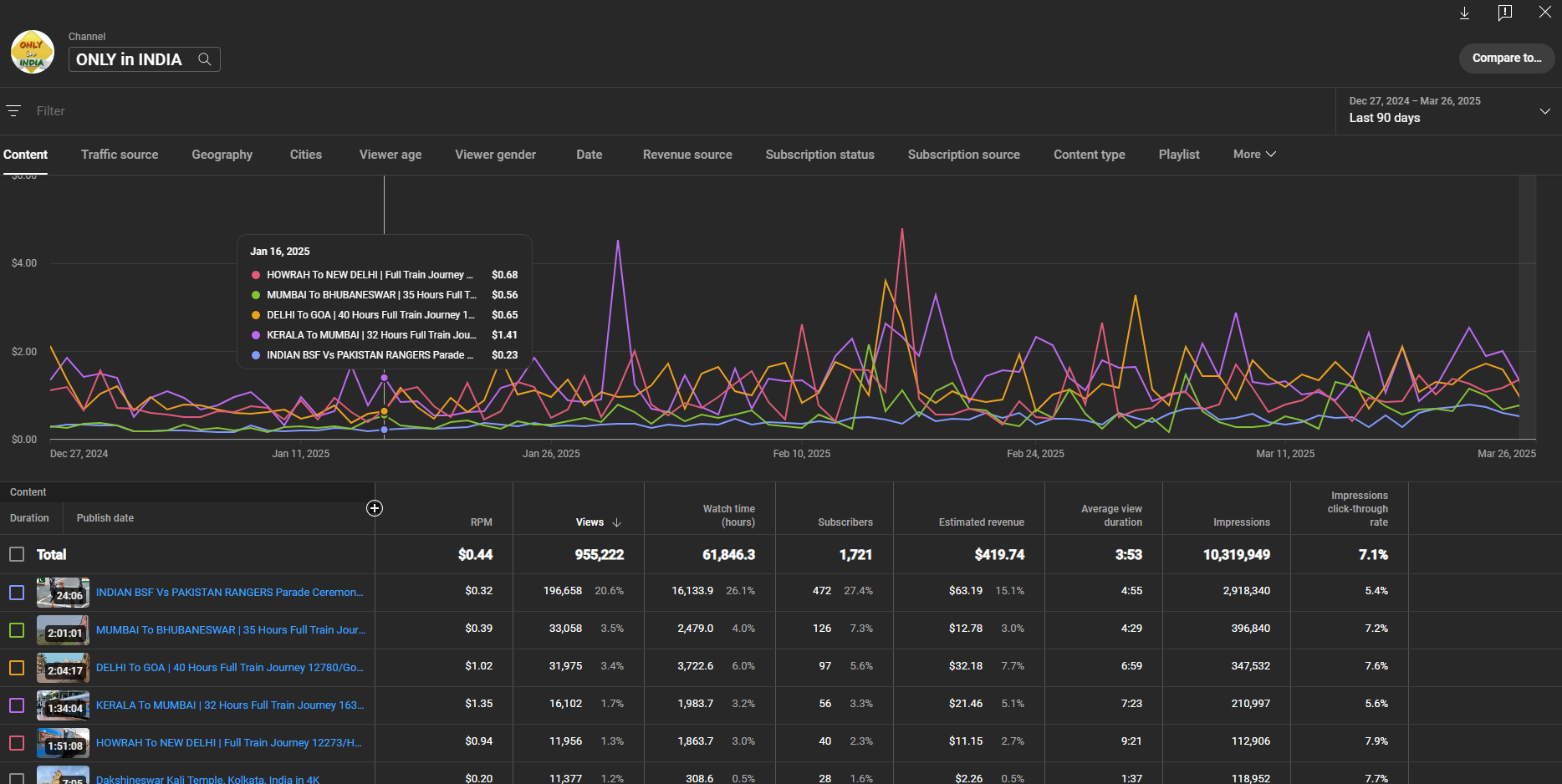Open the Geography tab

[222, 155]
